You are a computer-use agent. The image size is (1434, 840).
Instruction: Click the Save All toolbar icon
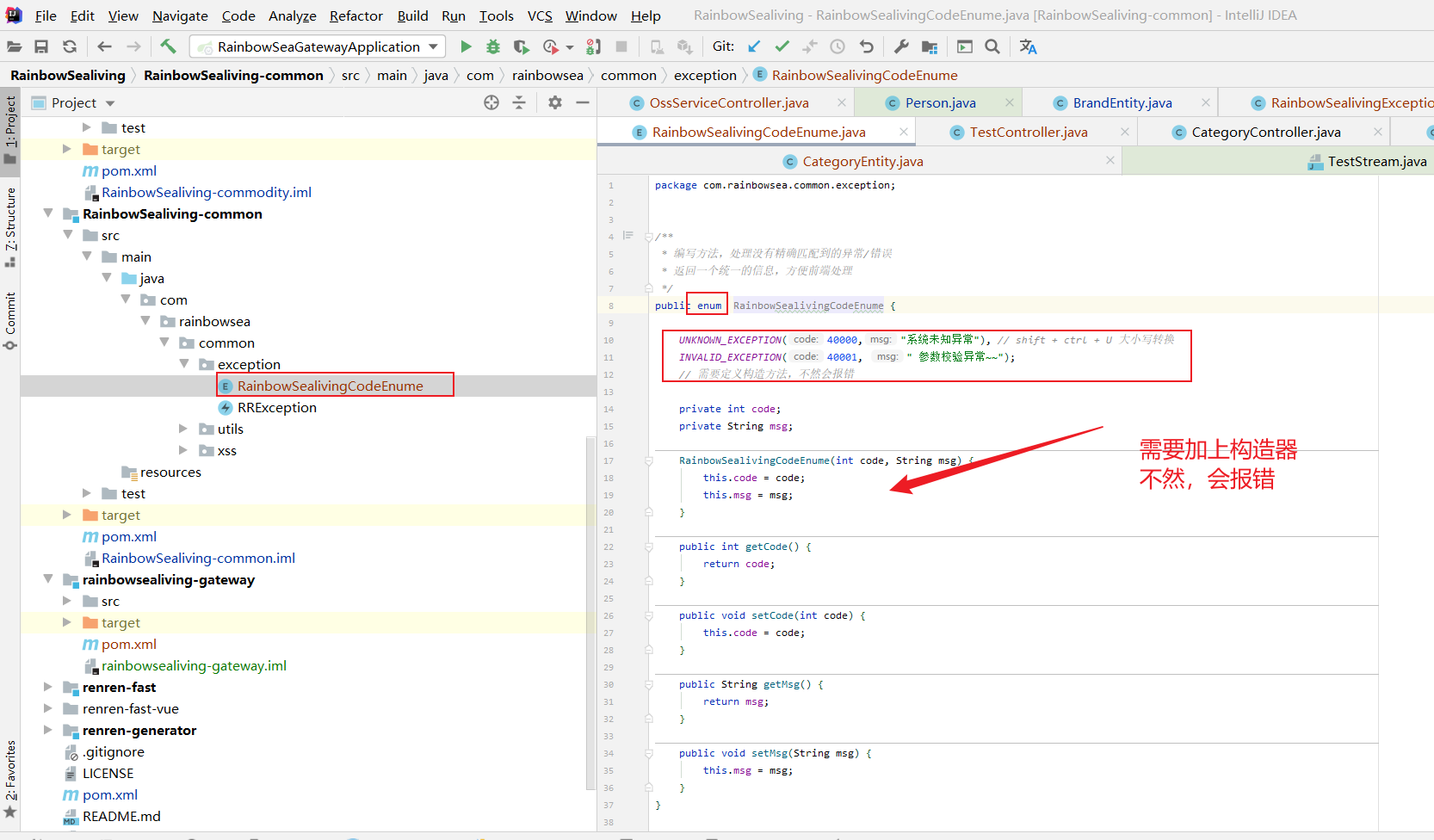pyautogui.click(x=41, y=46)
